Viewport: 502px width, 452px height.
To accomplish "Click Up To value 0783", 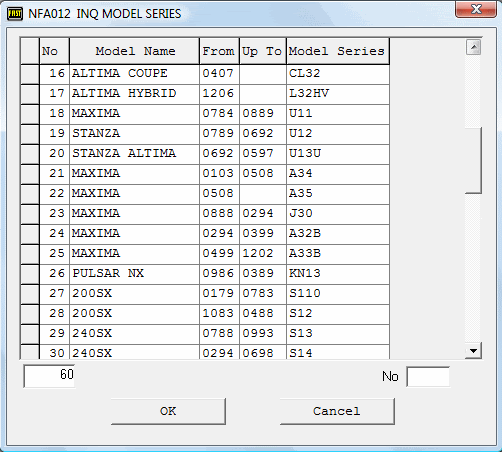I will pos(263,294).
